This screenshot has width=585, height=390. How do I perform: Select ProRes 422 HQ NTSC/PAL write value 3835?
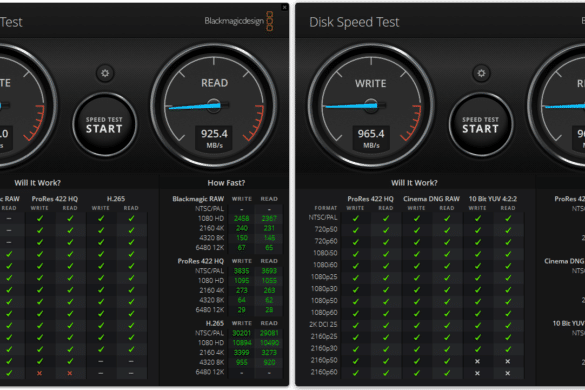click(241, 271)
